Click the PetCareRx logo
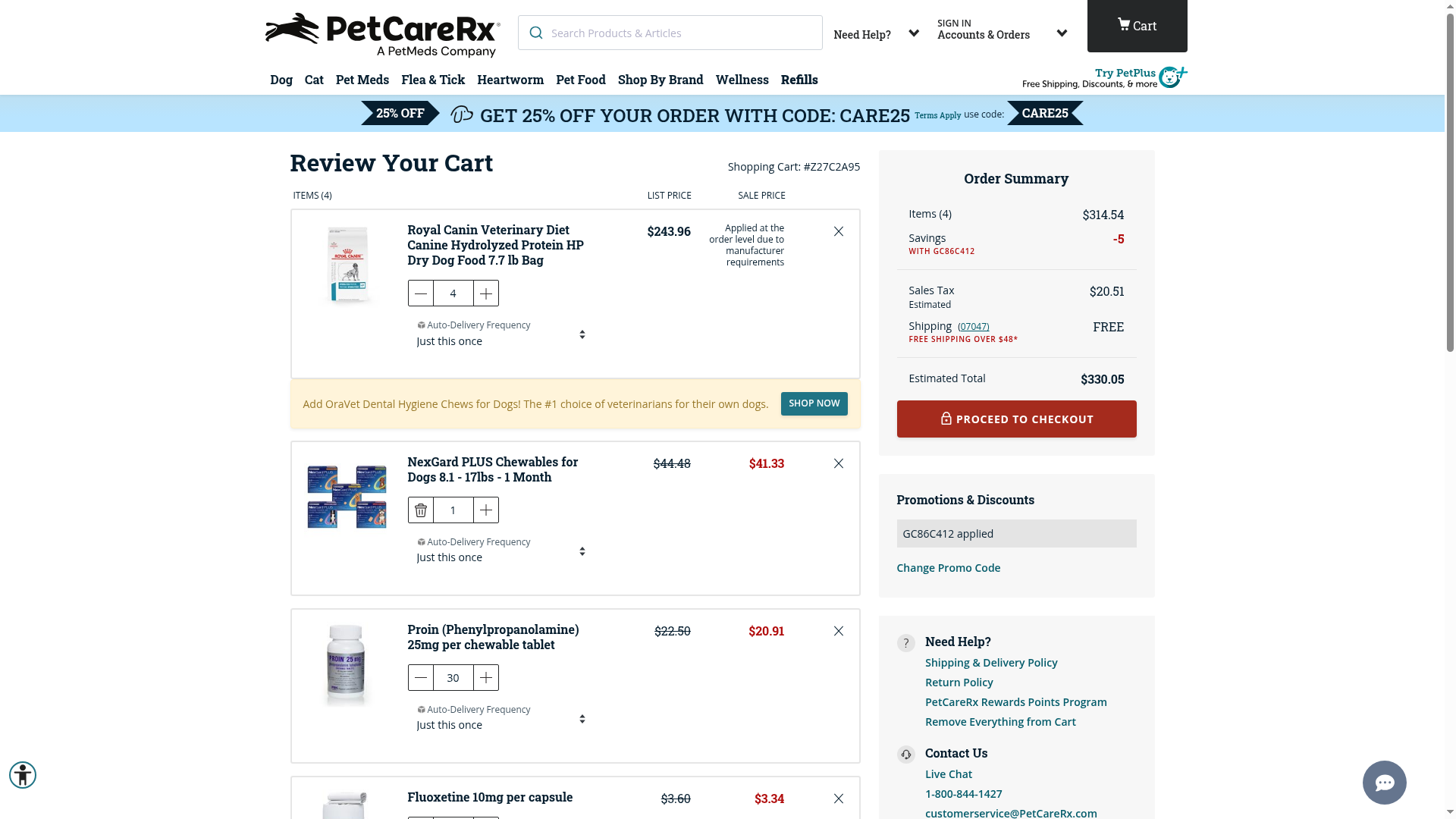The width and height of the screenshot is (1456, 819). 382,35
